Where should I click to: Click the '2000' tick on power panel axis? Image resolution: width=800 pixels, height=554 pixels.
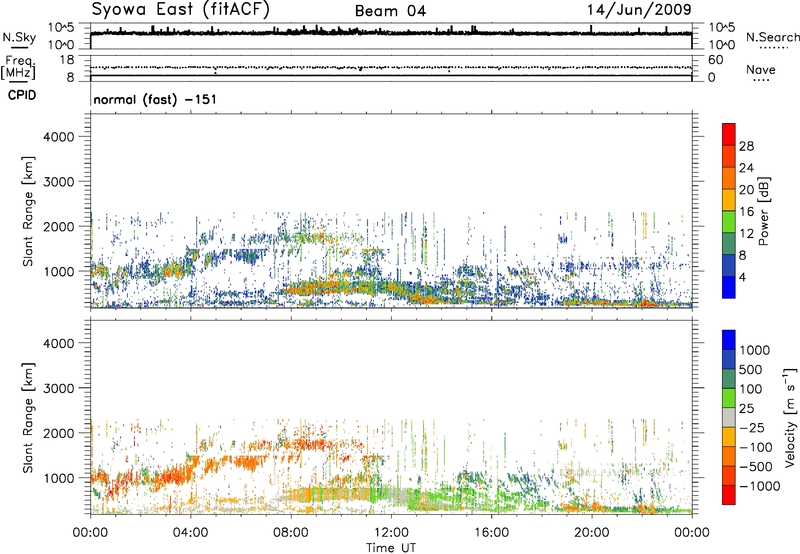click(59, 226)
